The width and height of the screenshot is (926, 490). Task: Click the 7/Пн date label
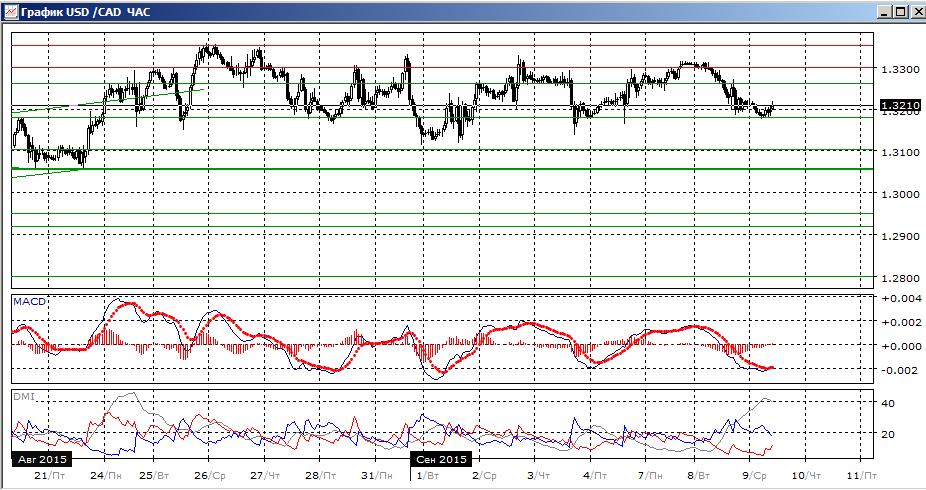[x=651, y=475]
